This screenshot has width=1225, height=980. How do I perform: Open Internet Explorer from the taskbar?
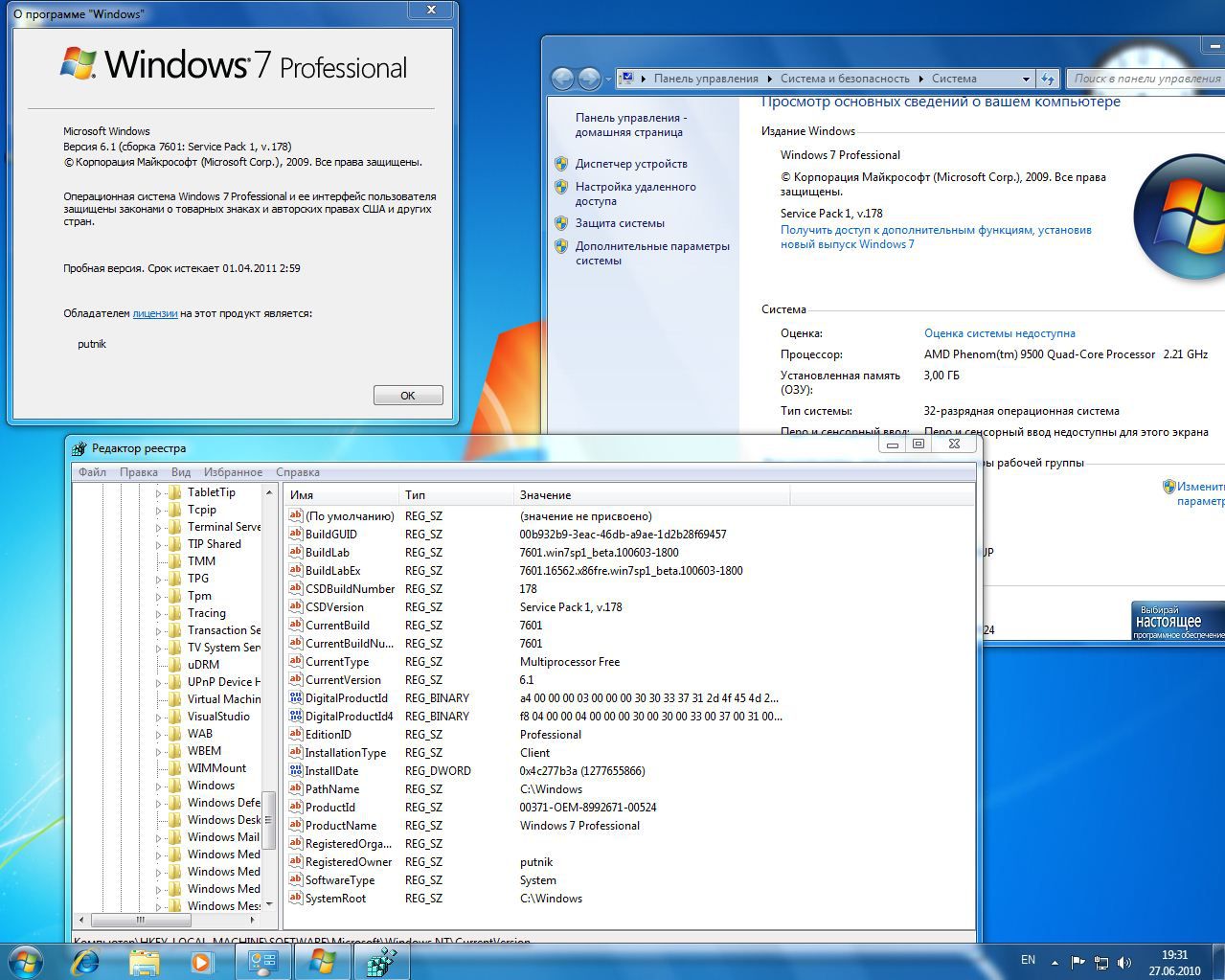[86, 961]
